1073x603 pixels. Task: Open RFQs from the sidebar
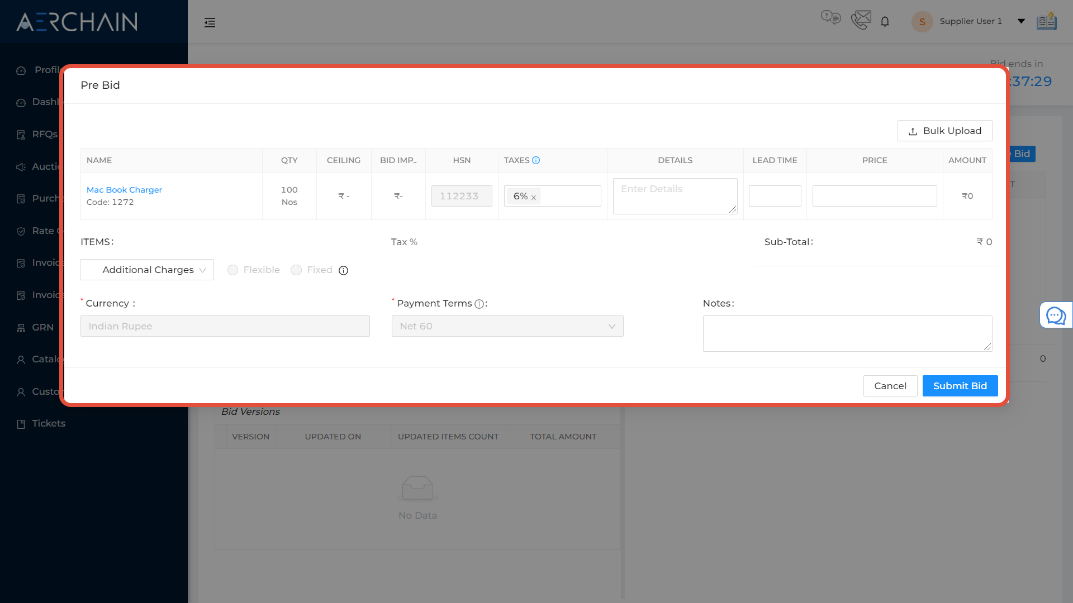pos(45,134)
